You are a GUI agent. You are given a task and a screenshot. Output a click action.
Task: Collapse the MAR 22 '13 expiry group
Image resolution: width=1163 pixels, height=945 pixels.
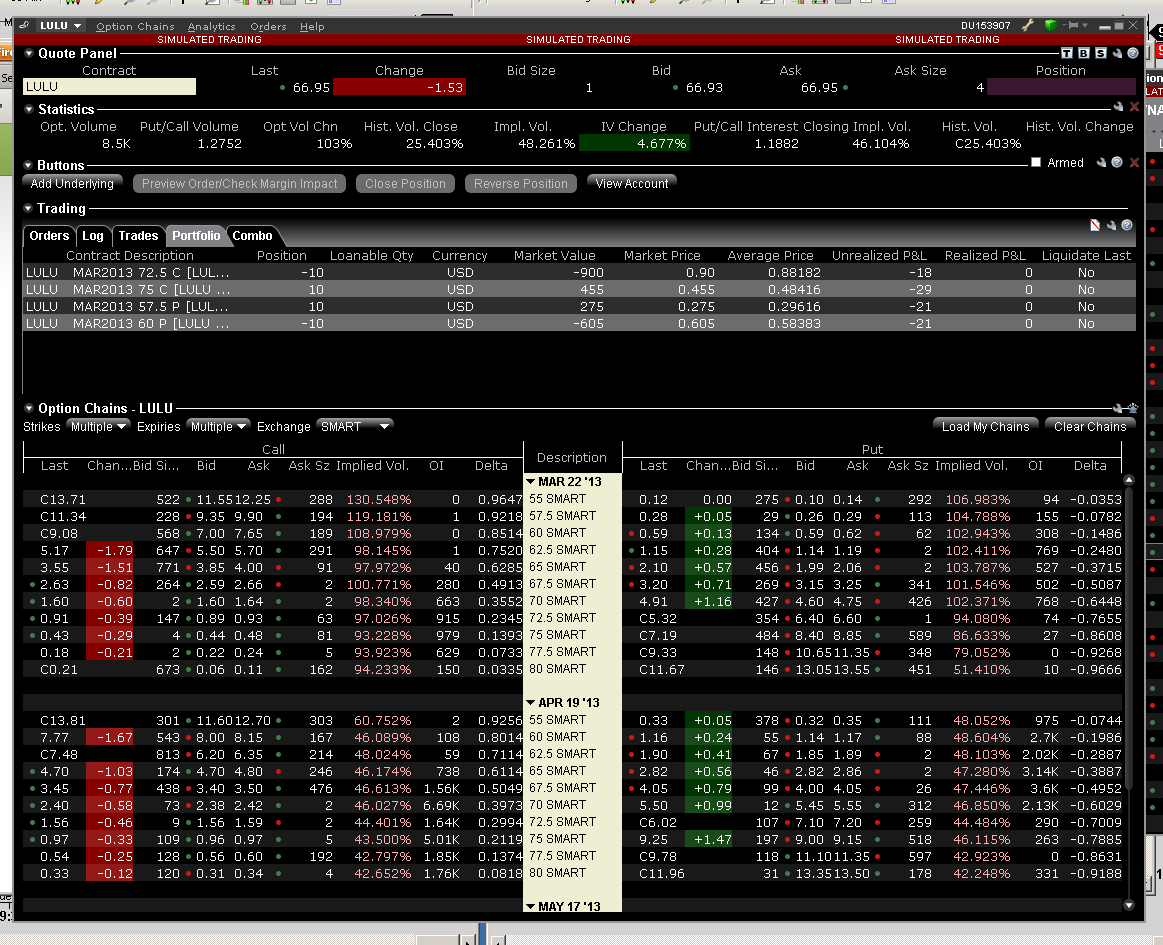[531, 481]
